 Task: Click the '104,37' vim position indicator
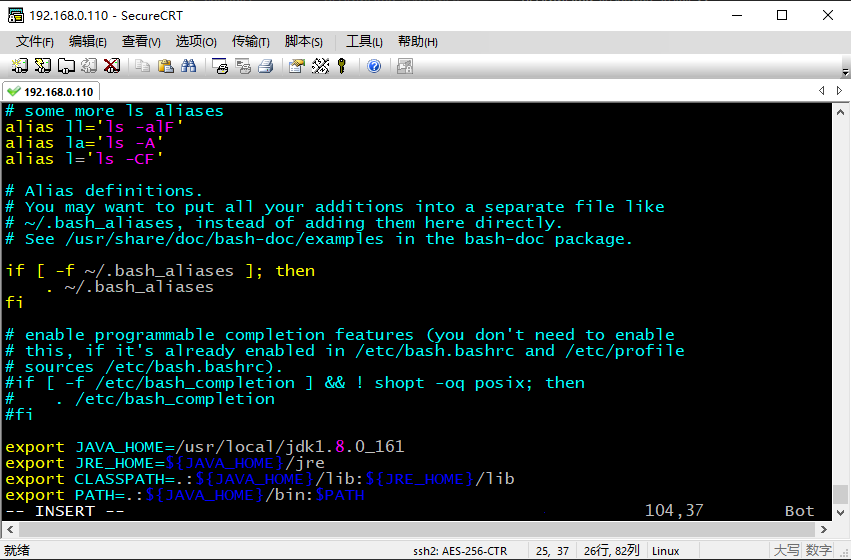point(674,511)
